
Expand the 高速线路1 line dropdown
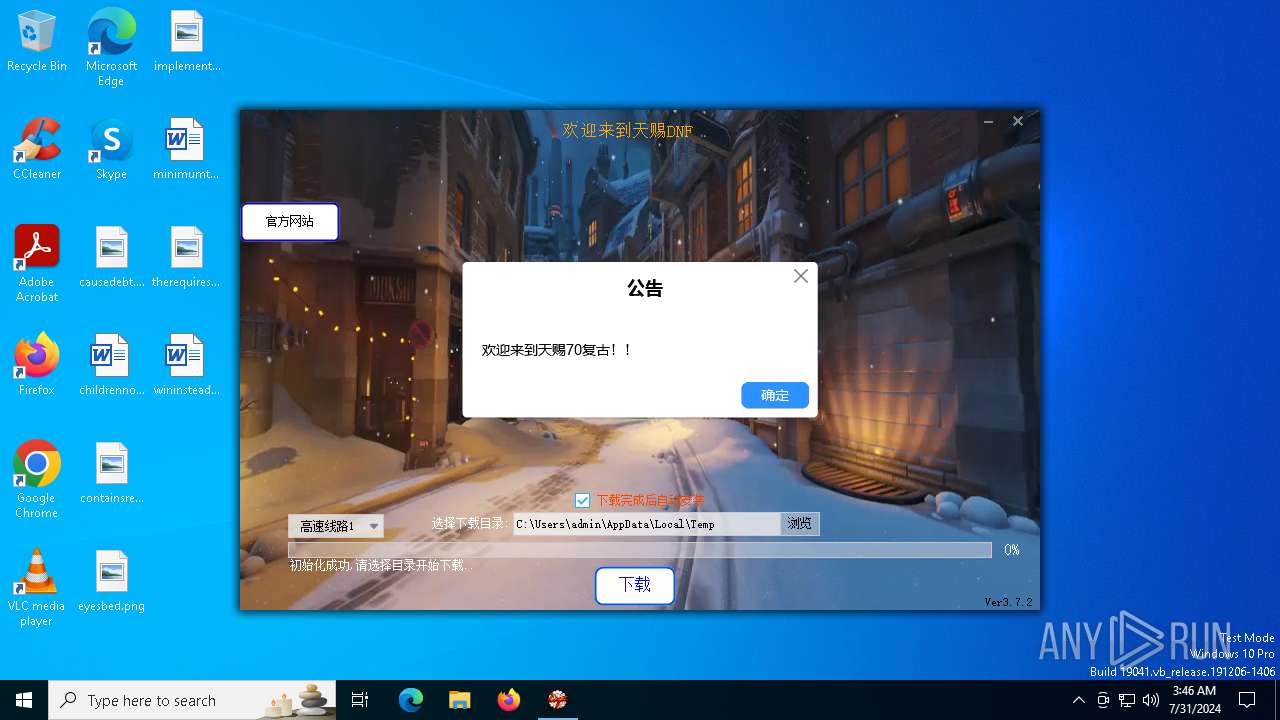pyautogui.click(x=336, y=526)
